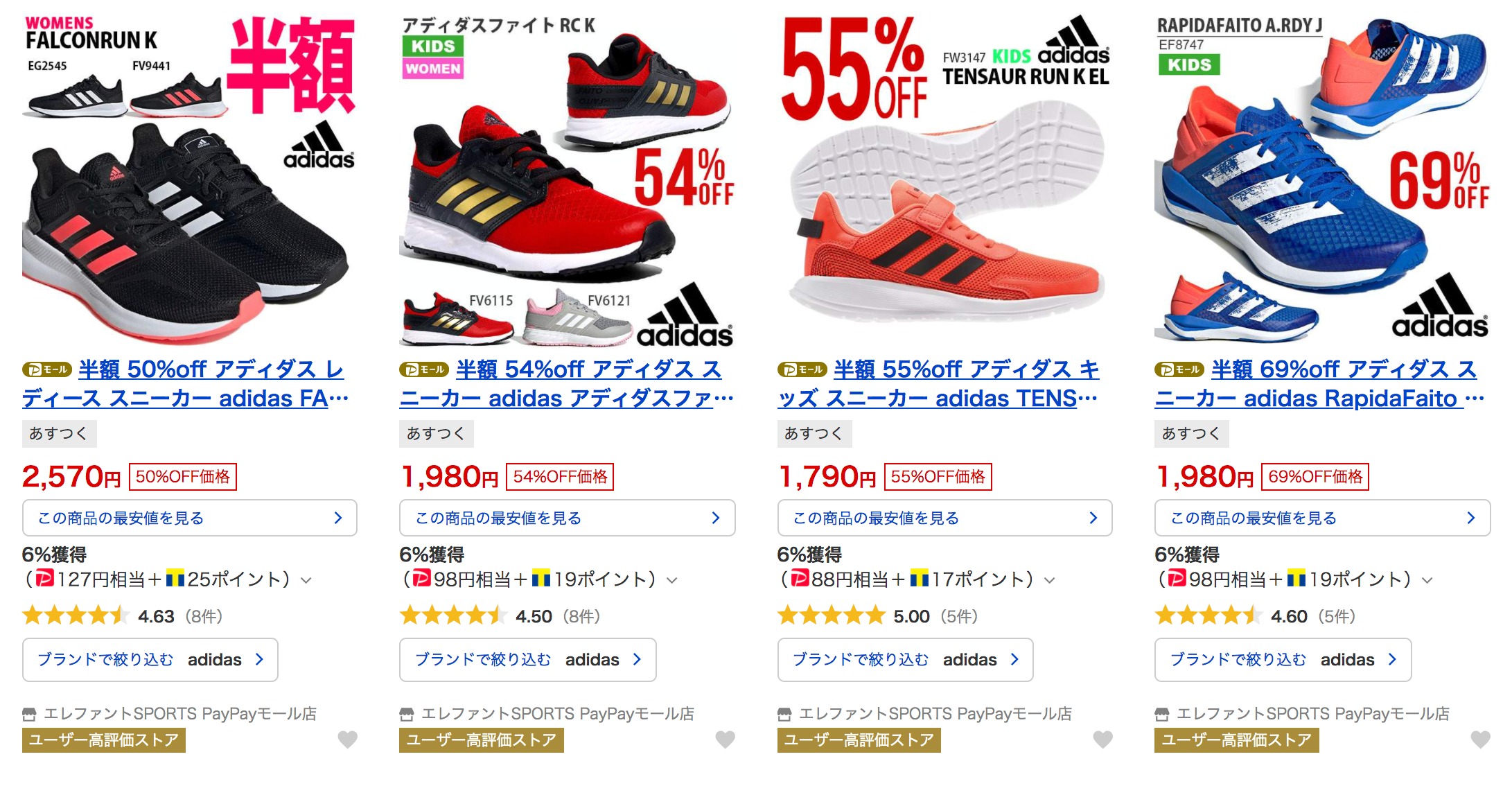Add the Tensaur Run shoe to favorites
The image size is (1512, 786).
1102,740
